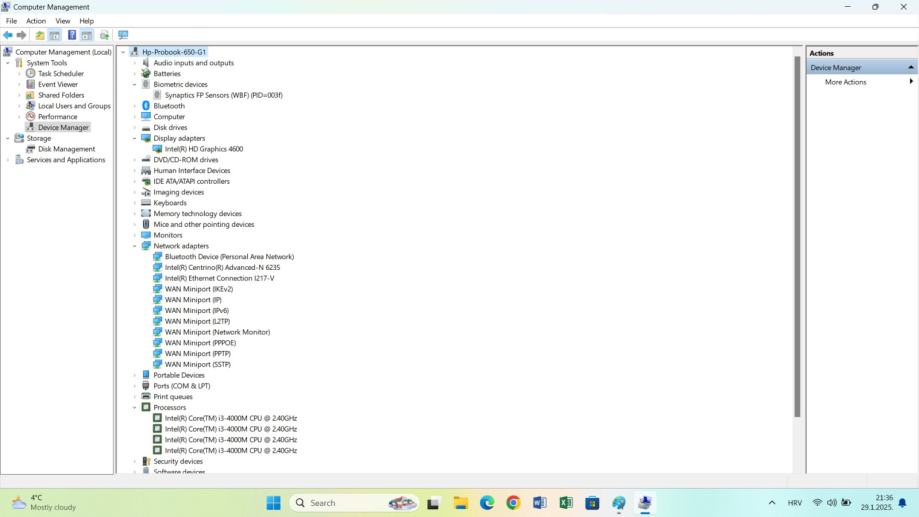Open Google Chrome from the taskbar

pos(513,503)
